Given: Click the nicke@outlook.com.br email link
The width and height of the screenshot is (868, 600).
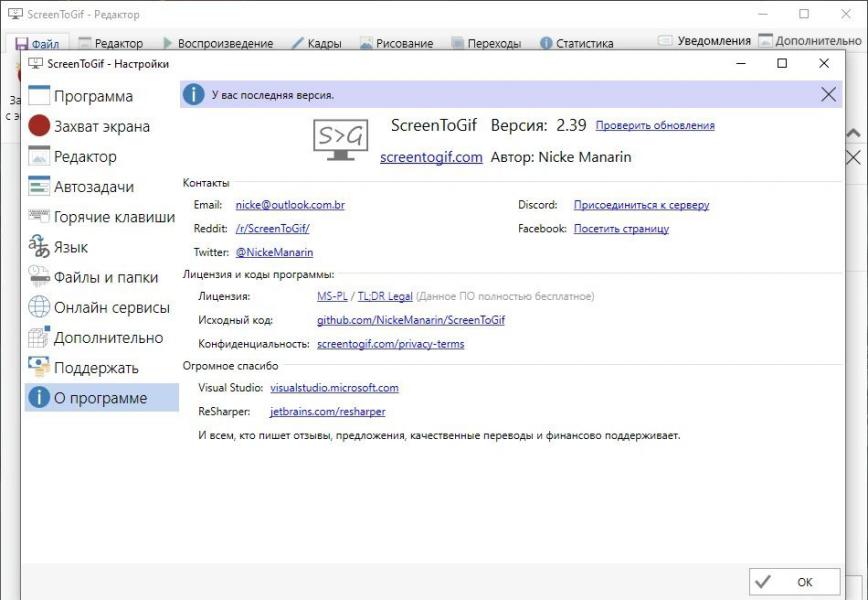Looking at the screenshot, I should coord(290,205).
